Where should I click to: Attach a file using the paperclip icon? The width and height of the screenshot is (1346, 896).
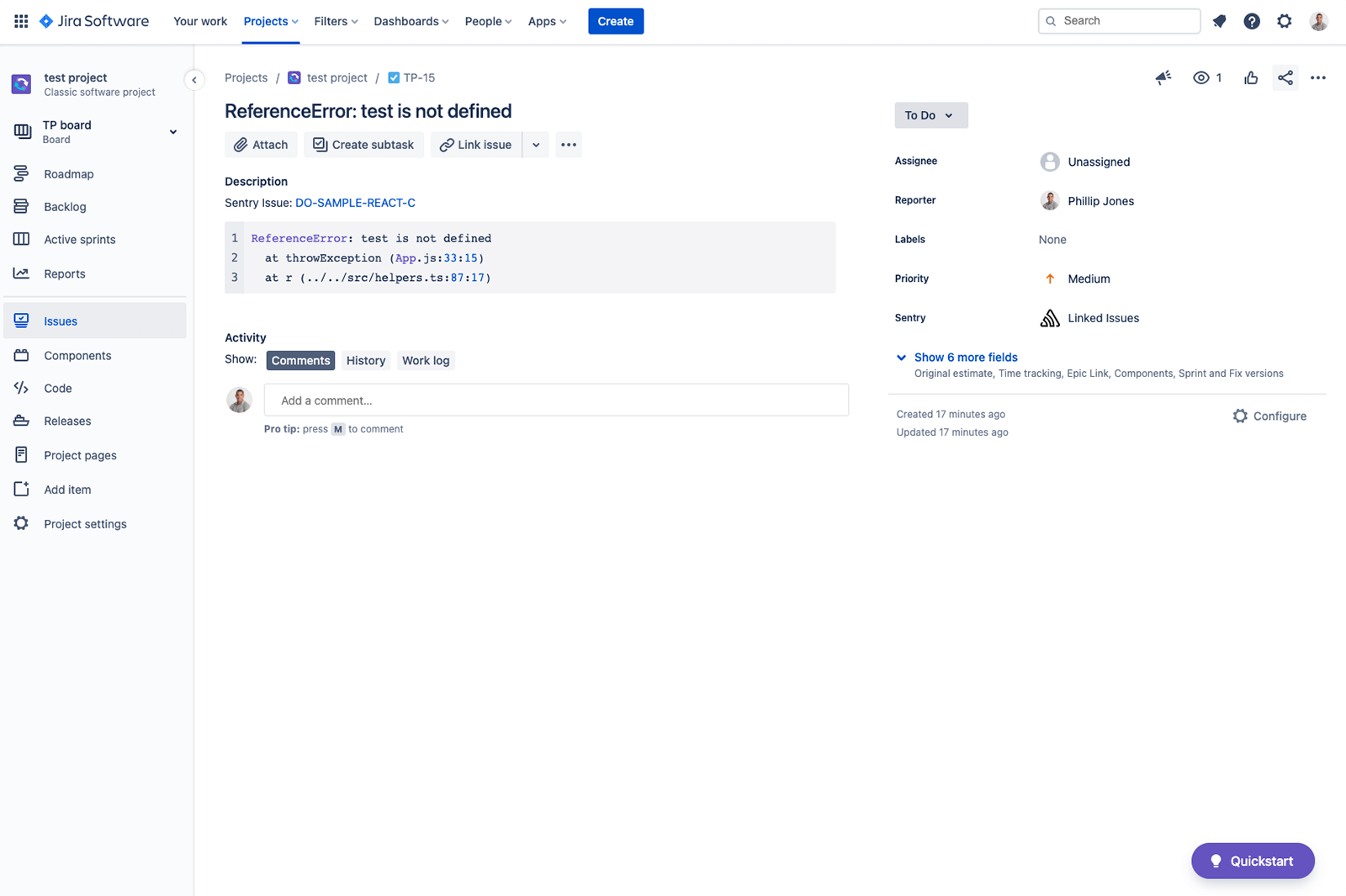(240, 144)
